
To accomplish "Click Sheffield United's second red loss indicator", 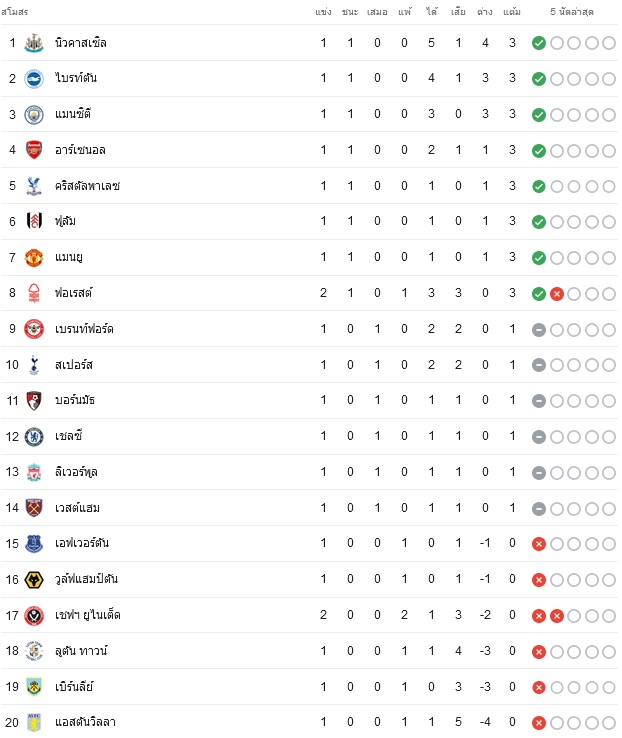I will pyautogui.click(x=557, y=616).
